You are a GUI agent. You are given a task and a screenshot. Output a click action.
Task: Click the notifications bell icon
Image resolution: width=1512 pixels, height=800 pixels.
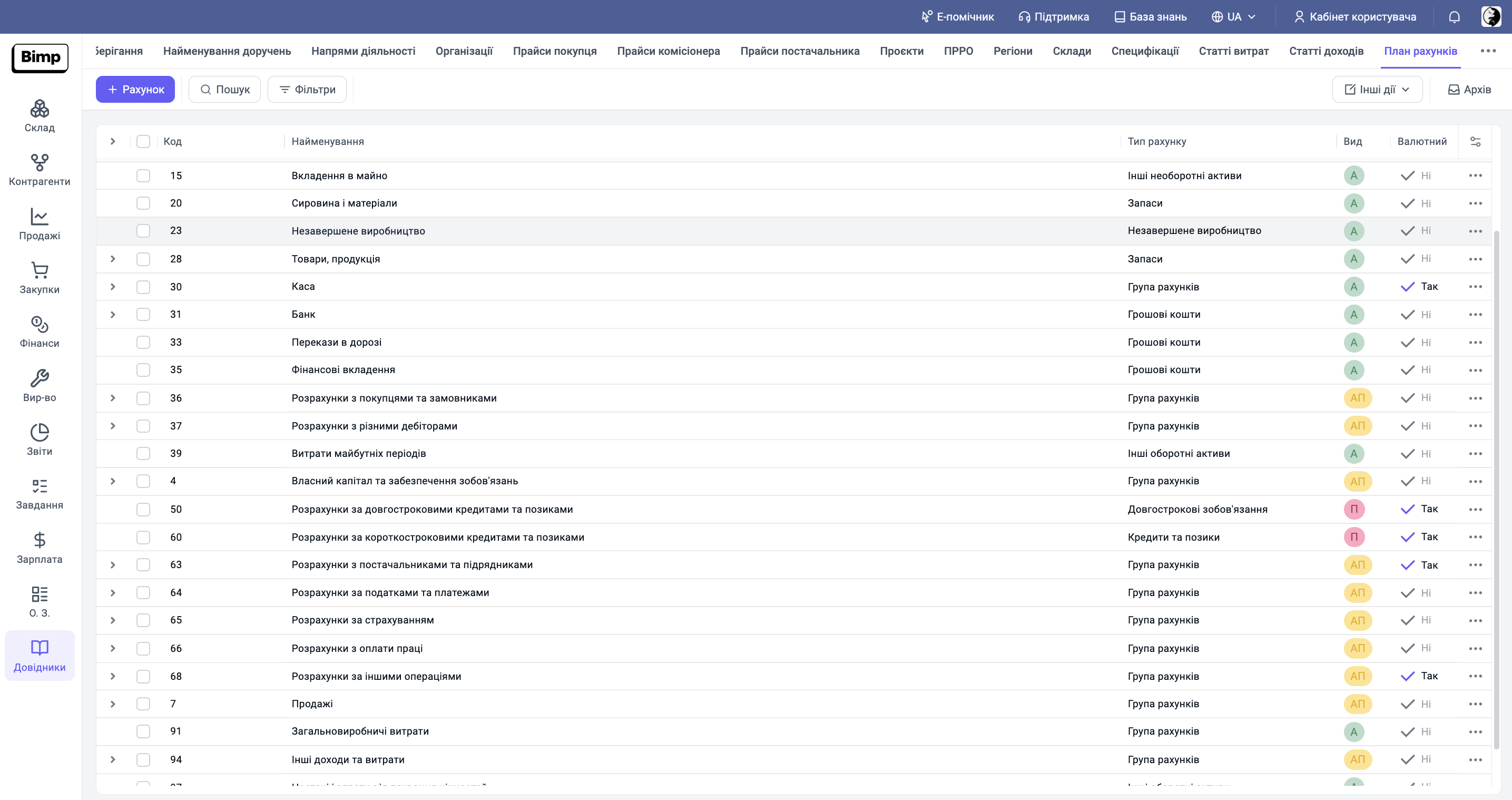(x=1454, y=16)
